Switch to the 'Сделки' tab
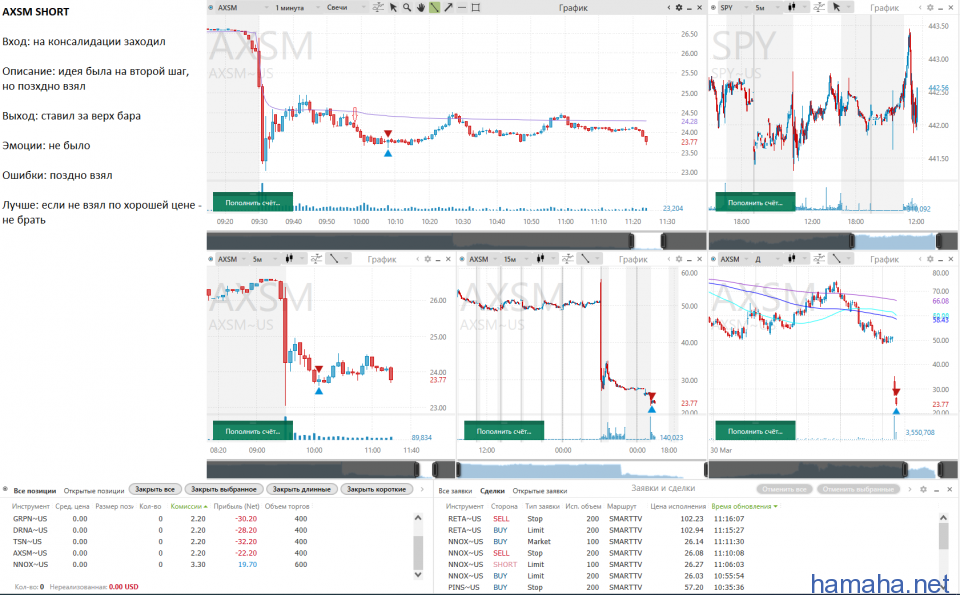The height and width of the screenshot is (595, 960). point(492,490)
